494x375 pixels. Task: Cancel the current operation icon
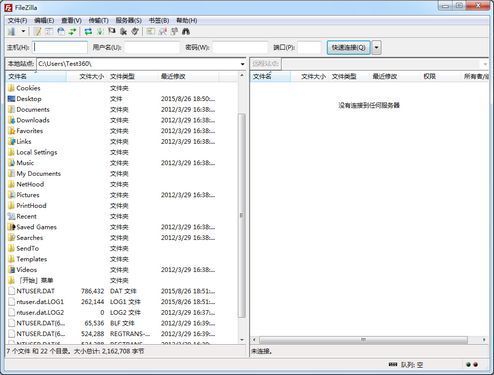(x=112, y=32)
